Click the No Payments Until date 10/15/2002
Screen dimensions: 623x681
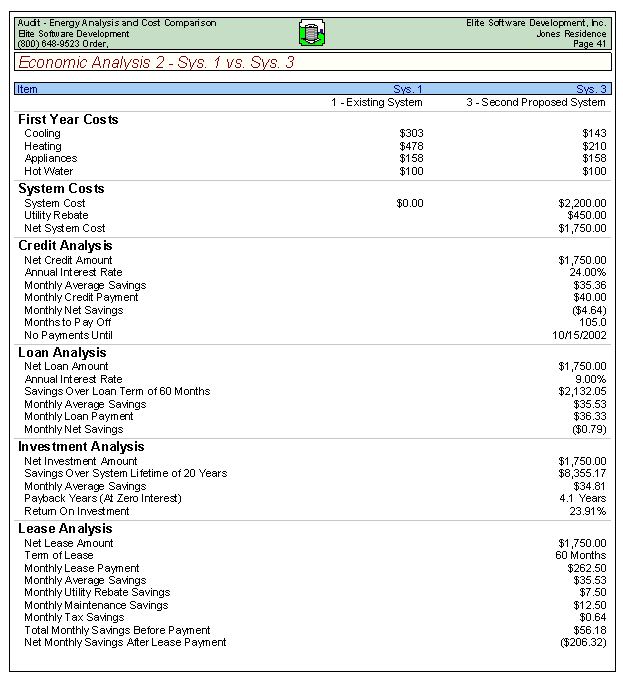[579, 335]
